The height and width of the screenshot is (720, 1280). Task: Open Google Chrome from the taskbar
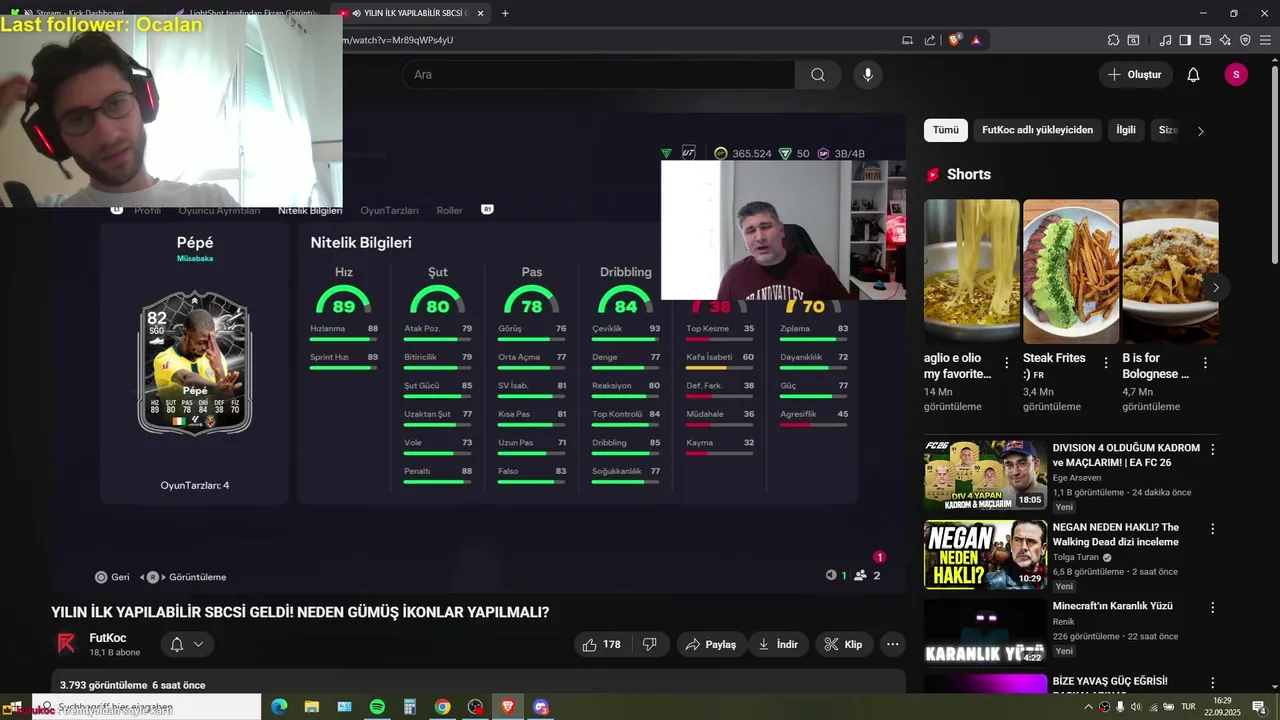pyautogui.click(x=442, y=707)
